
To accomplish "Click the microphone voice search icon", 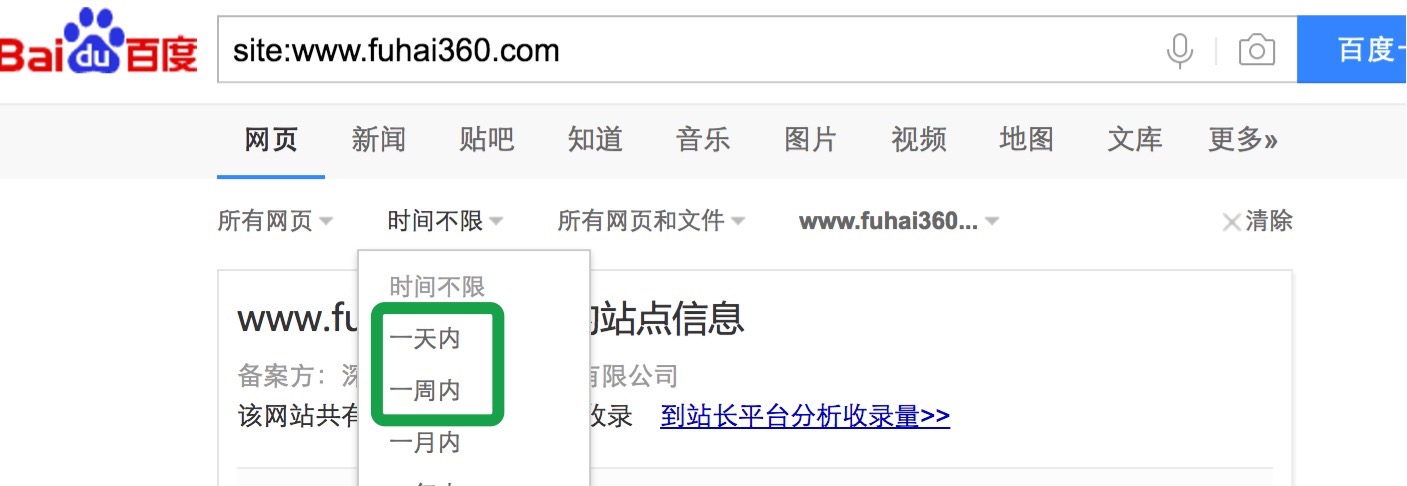I will (x=1180, y=49).
